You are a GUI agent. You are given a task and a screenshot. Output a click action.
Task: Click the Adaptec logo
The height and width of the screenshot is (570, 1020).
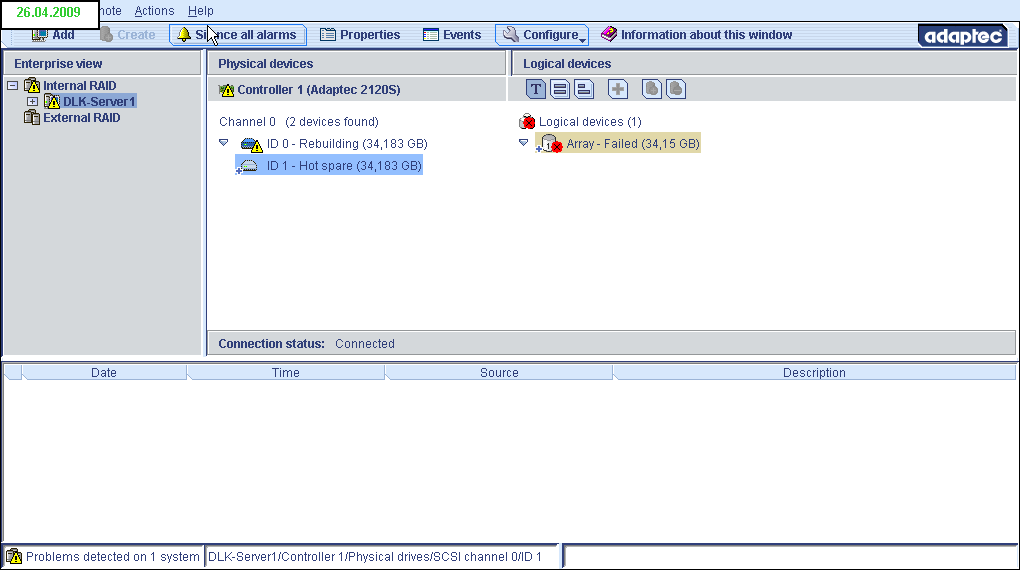click(x=961, y=35)
